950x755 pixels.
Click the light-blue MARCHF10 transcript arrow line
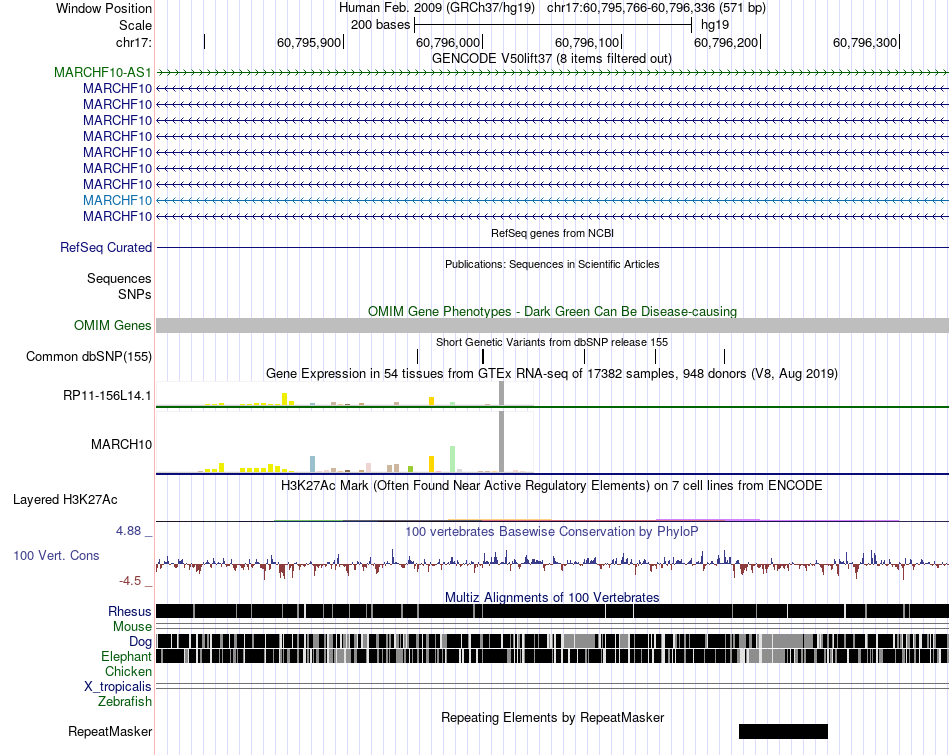click(x=552, y=201)
